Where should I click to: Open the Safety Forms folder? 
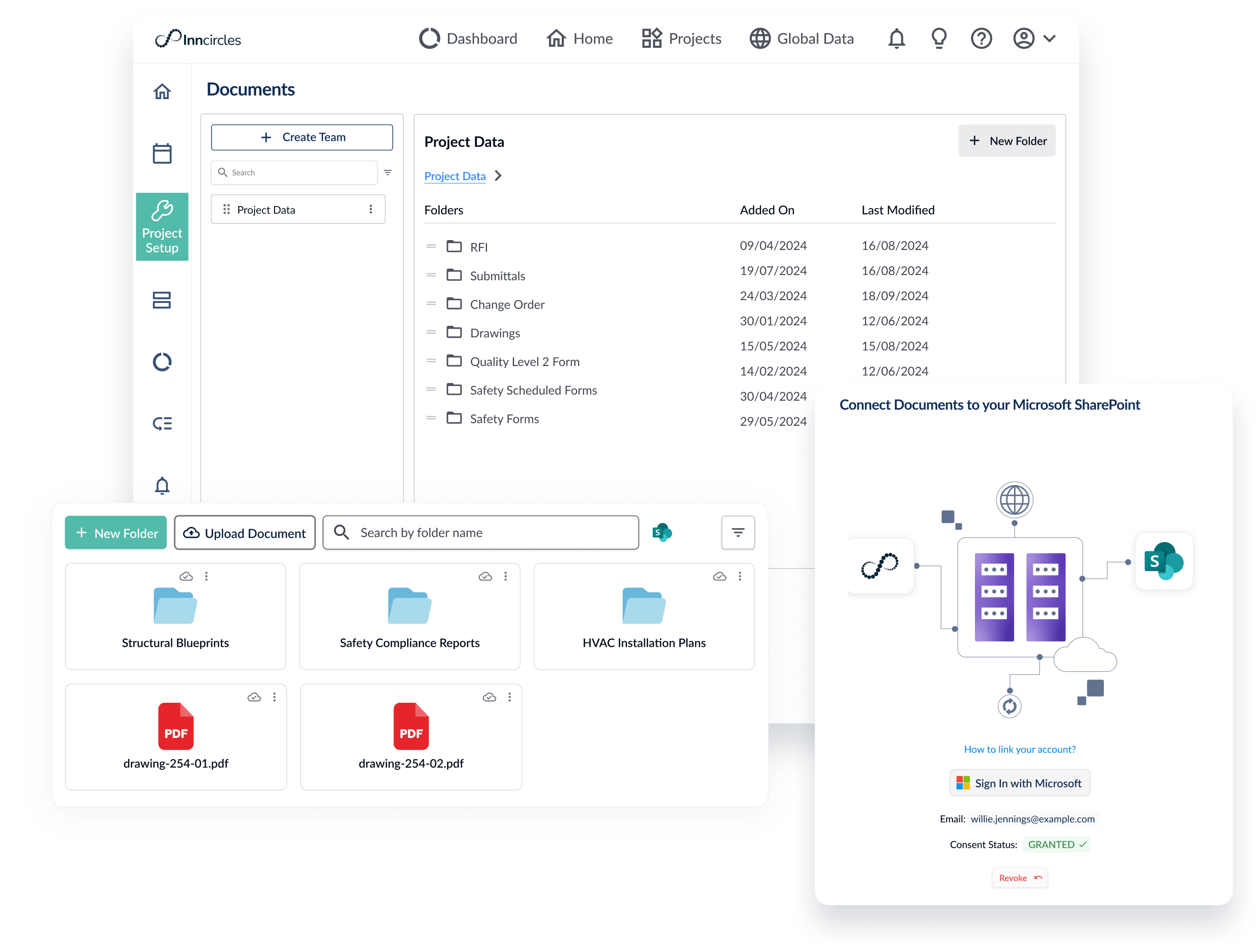[504, 419]
